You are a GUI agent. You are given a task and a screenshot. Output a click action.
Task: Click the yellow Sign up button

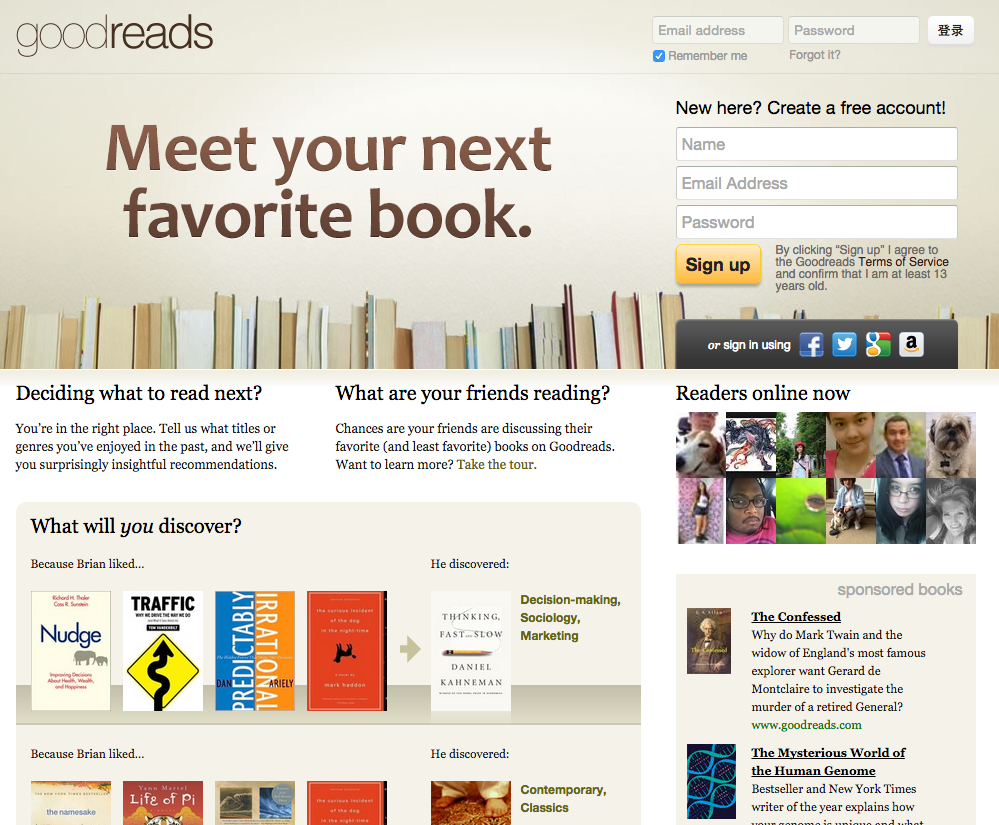pos(718,264)
